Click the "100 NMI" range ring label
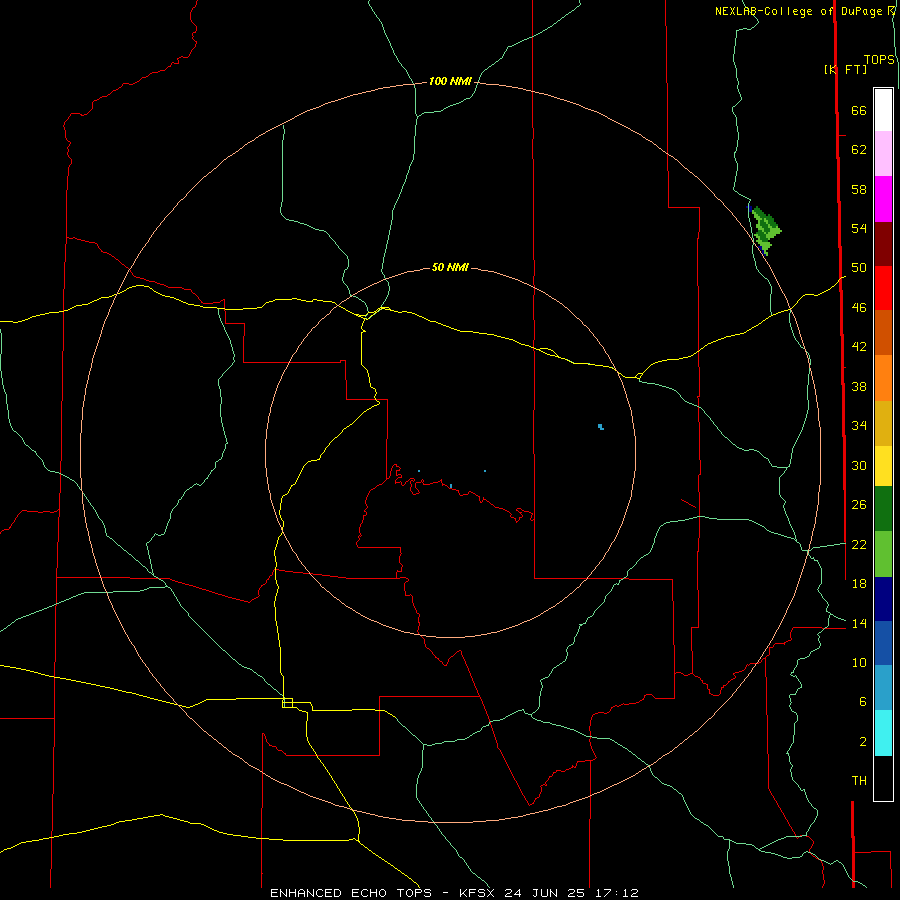Screen dimensions: 900x900 [450, 82]
